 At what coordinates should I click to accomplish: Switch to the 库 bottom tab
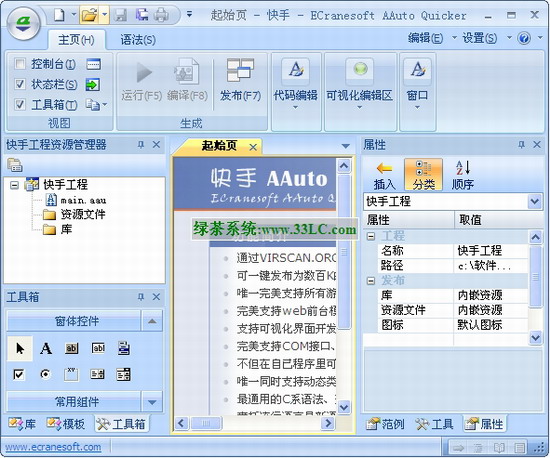pos(22,424)
